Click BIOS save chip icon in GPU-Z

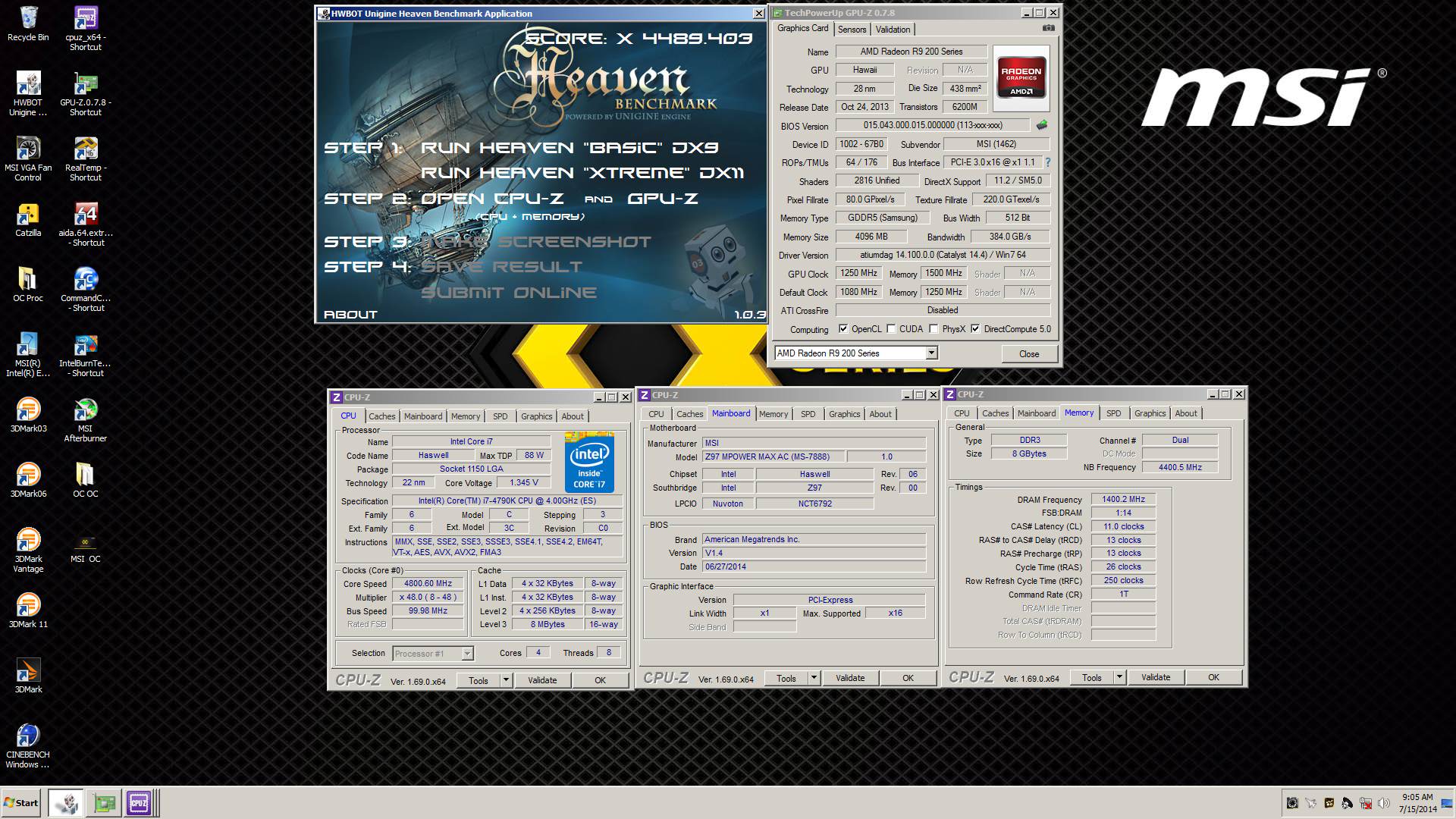point(1041,125)
